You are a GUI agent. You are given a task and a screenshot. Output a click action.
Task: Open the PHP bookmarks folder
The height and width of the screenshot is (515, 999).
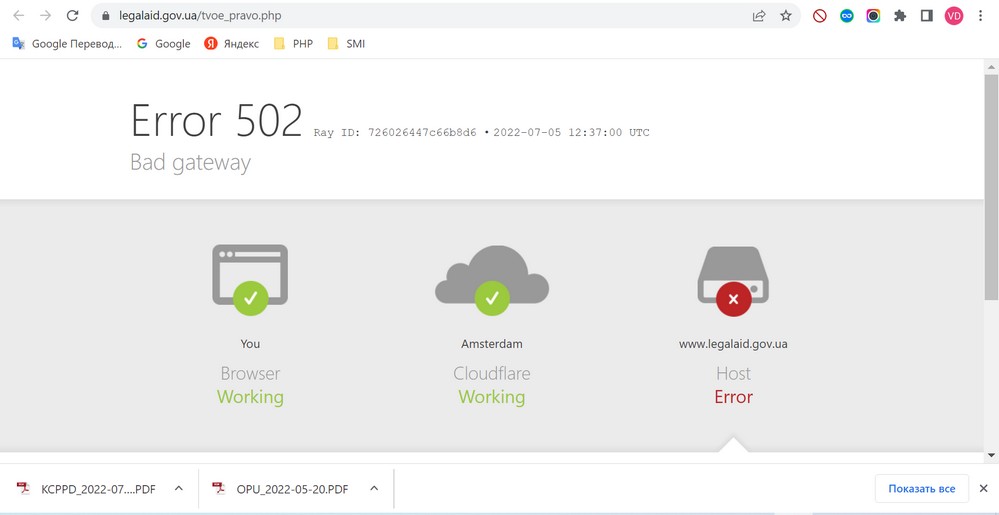point(294,43)
